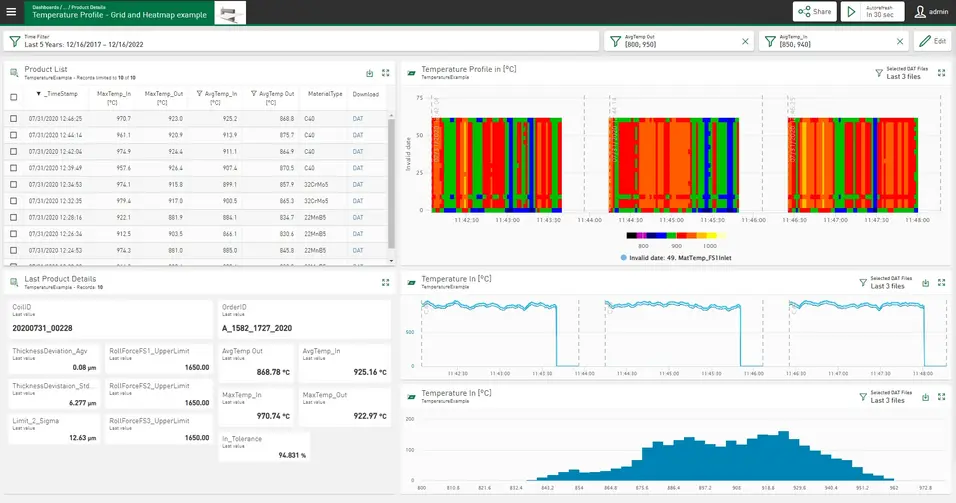The height and width of the screenshot is (503, 956).
Task: Clear the AvgTemp_In filter with X
Action: pos(899,41)
